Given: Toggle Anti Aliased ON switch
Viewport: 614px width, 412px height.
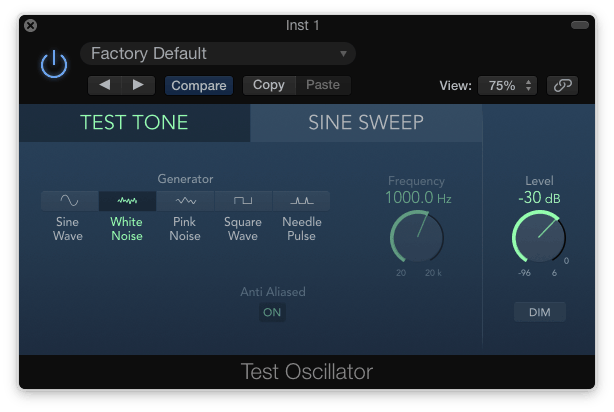Looking at the screenshot, I should tap(272, 313).
